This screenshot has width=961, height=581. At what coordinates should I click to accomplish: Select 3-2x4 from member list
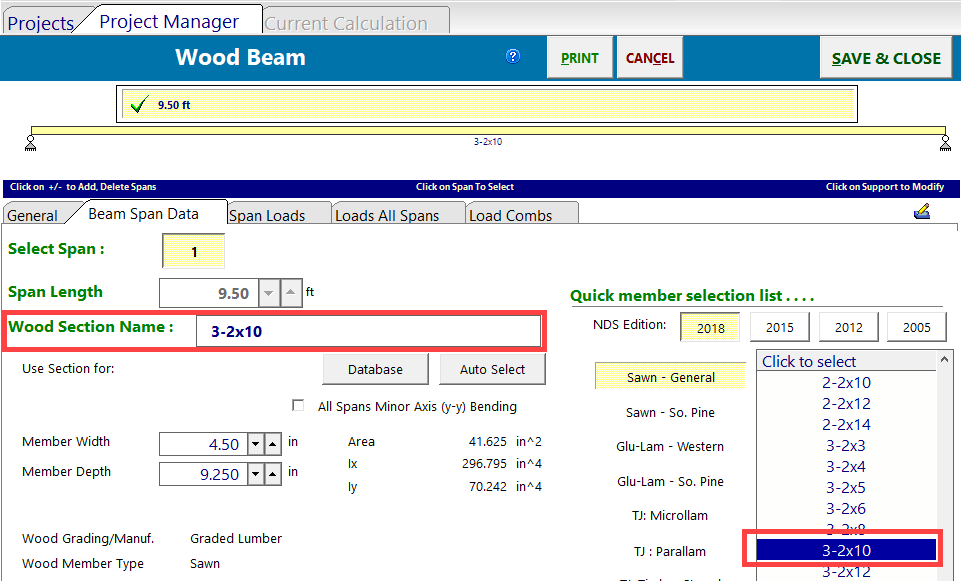click(x=846, y=466)
